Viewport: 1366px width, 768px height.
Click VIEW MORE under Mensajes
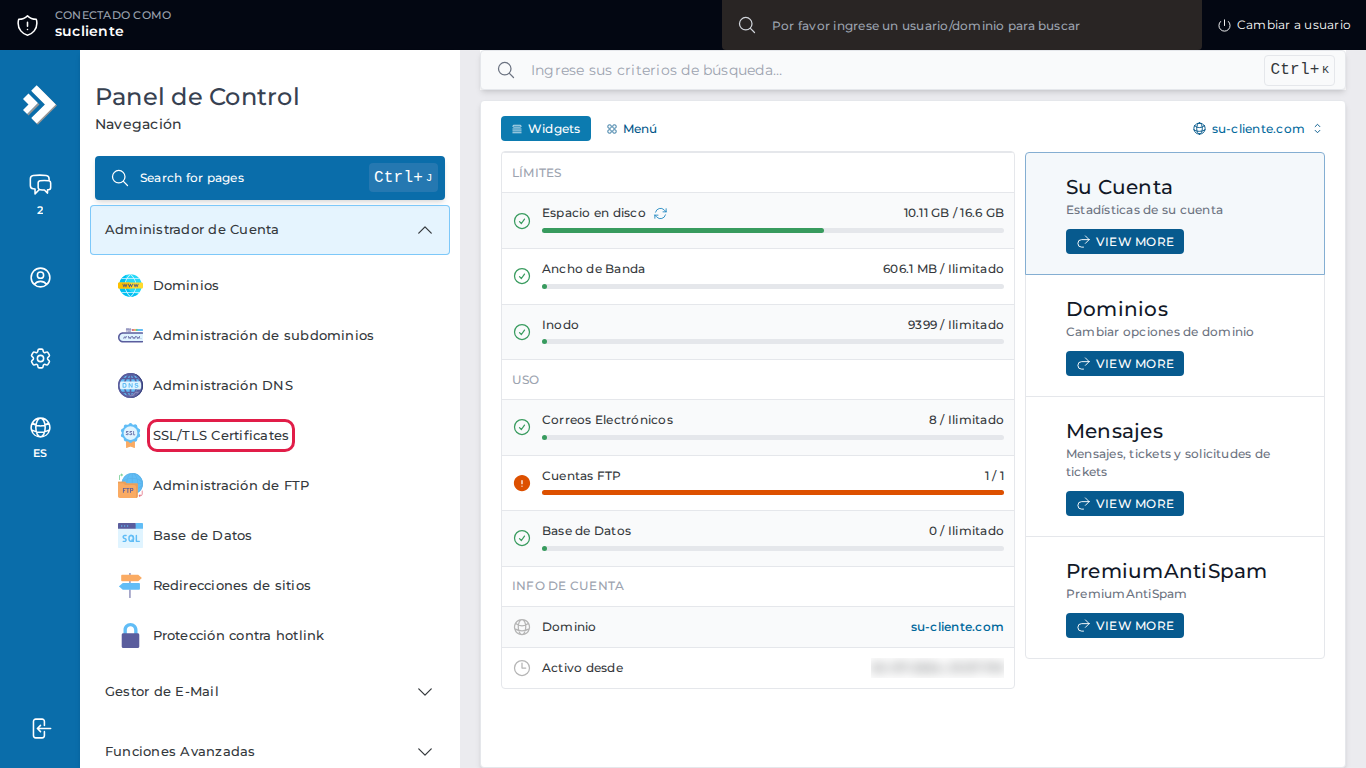pos(1125,504)
